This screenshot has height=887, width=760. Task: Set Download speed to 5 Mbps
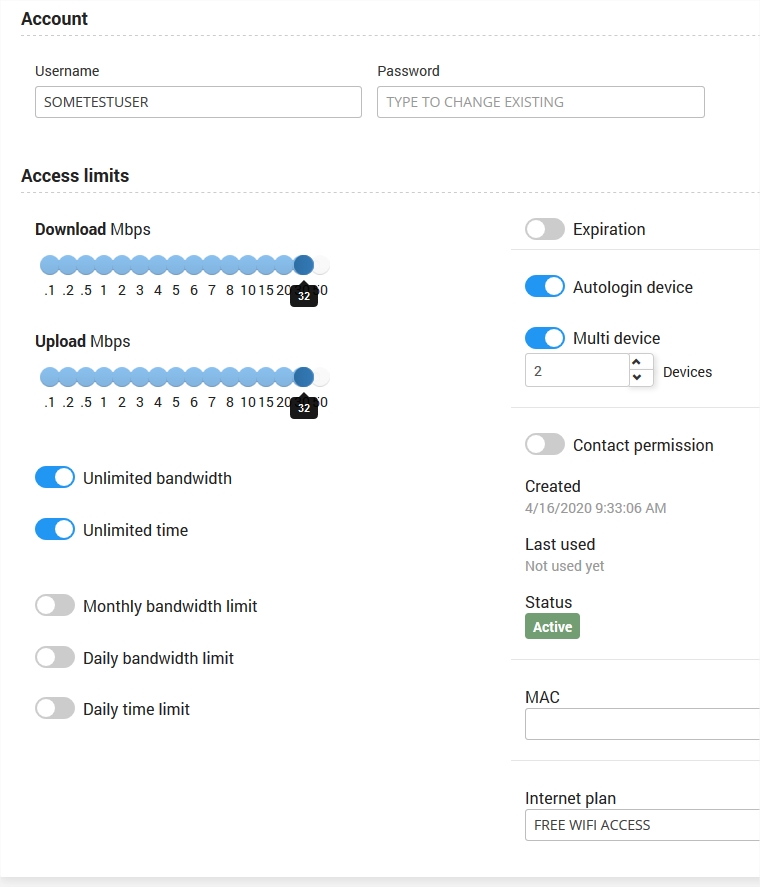click(176, 265)
